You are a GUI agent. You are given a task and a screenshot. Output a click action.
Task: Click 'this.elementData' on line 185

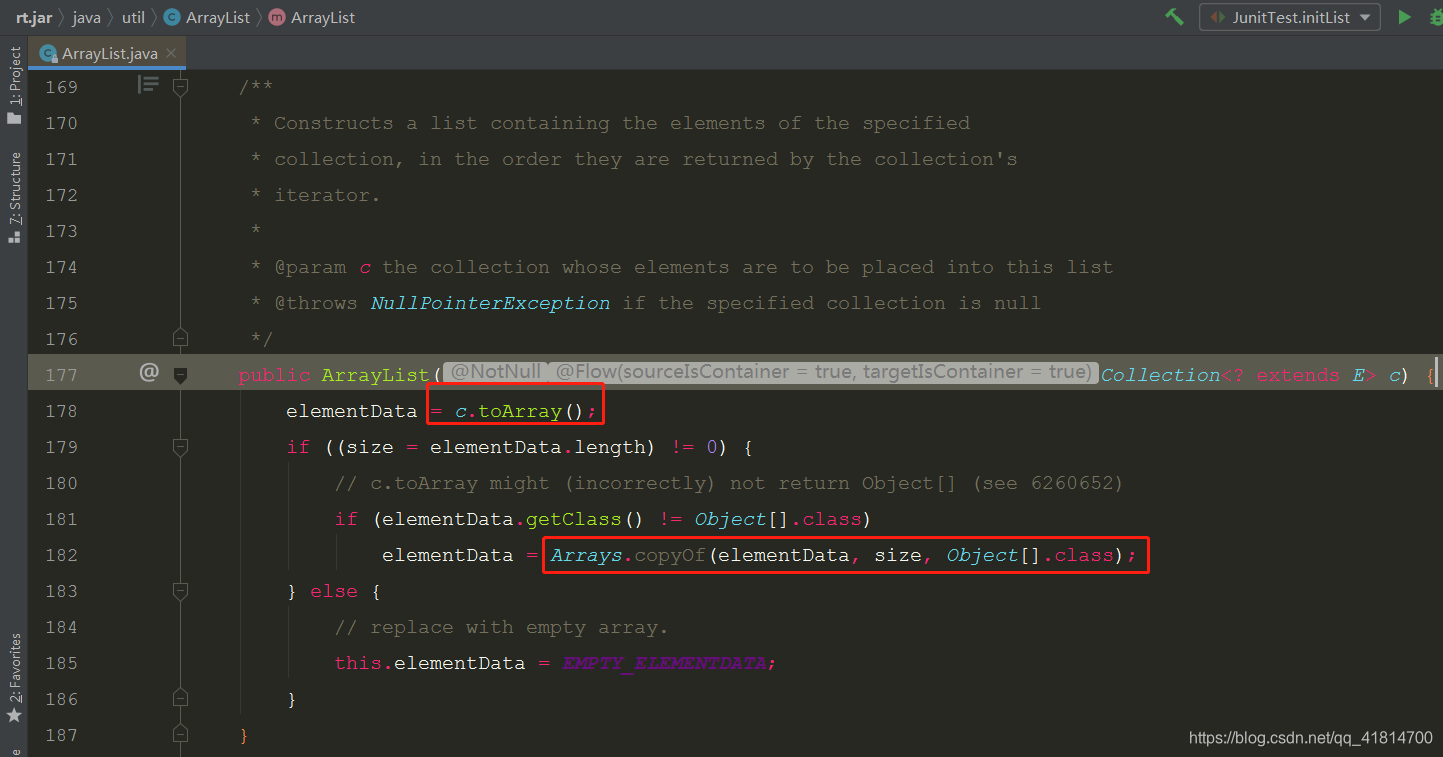click(430, 663)
